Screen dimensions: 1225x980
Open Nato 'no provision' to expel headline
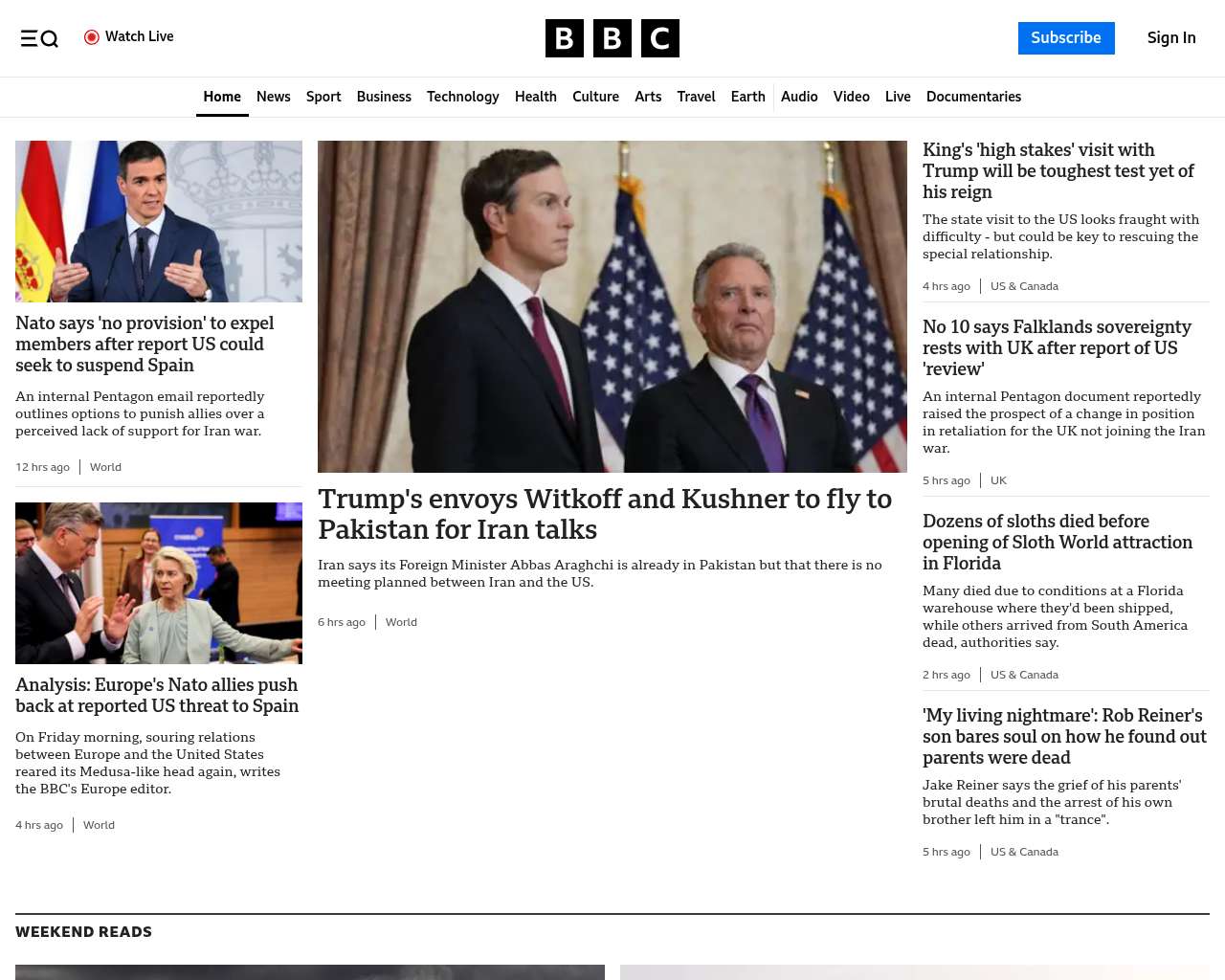[x=145, y=345]
